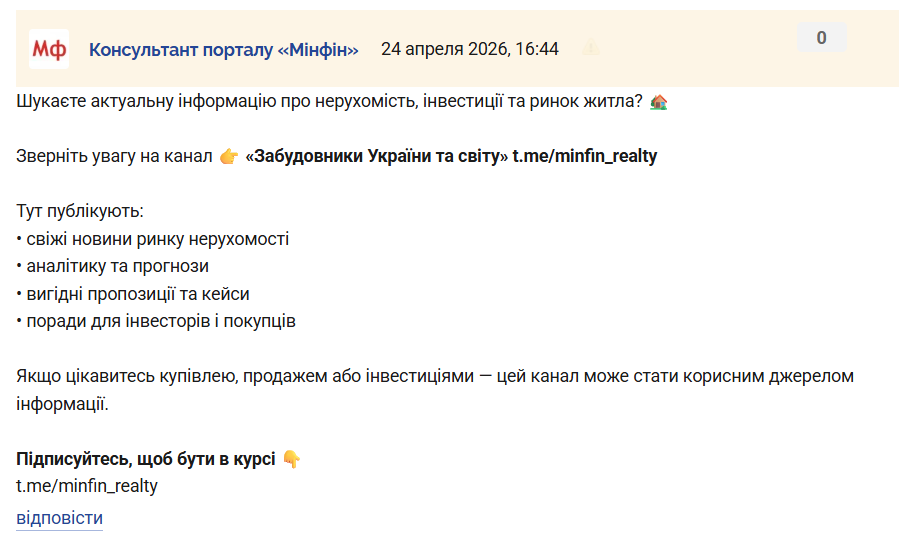Click the «поради для інвесторів і покупців» bullet line
The height and width of the screenshot is (544, 910).
(156, 322)
